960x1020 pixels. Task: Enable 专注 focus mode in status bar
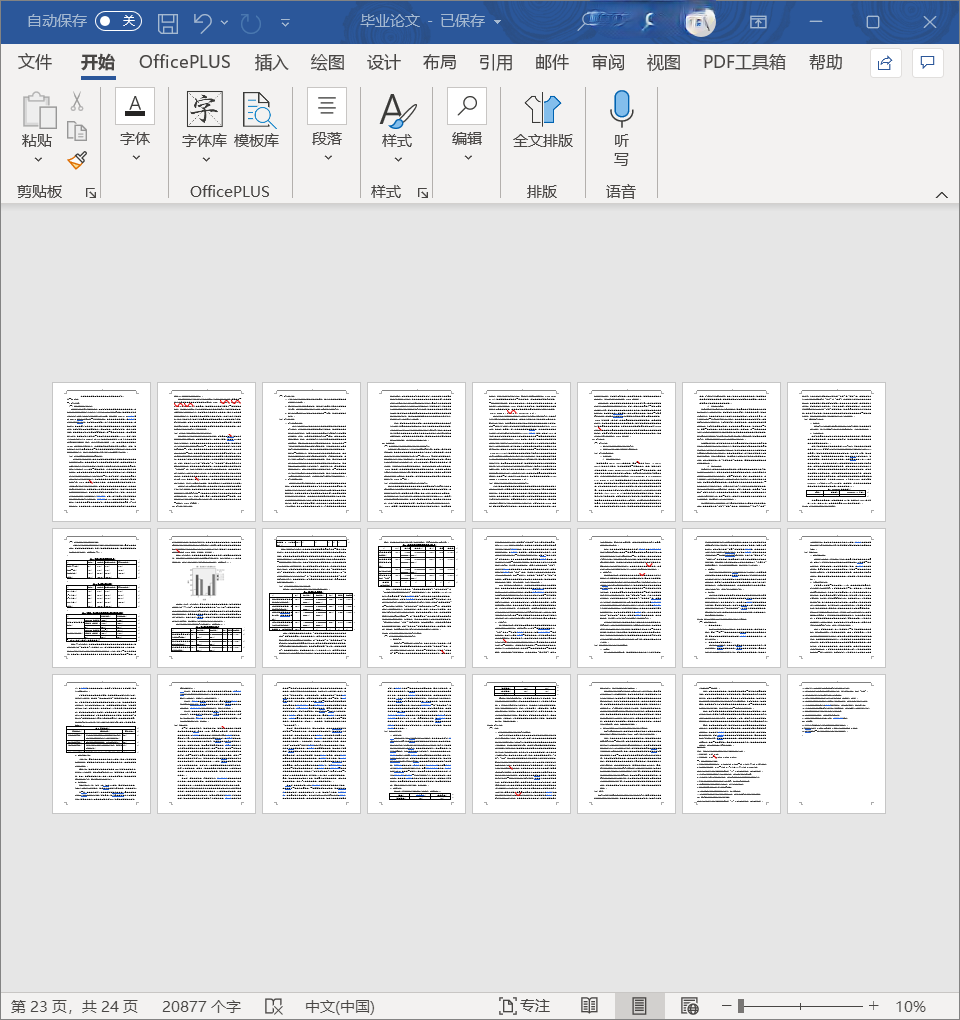(525, 1006)
